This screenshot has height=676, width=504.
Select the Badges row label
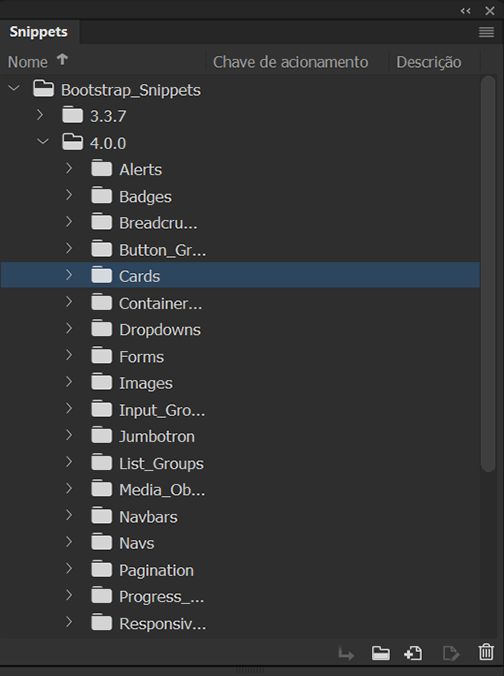point(145,197)
